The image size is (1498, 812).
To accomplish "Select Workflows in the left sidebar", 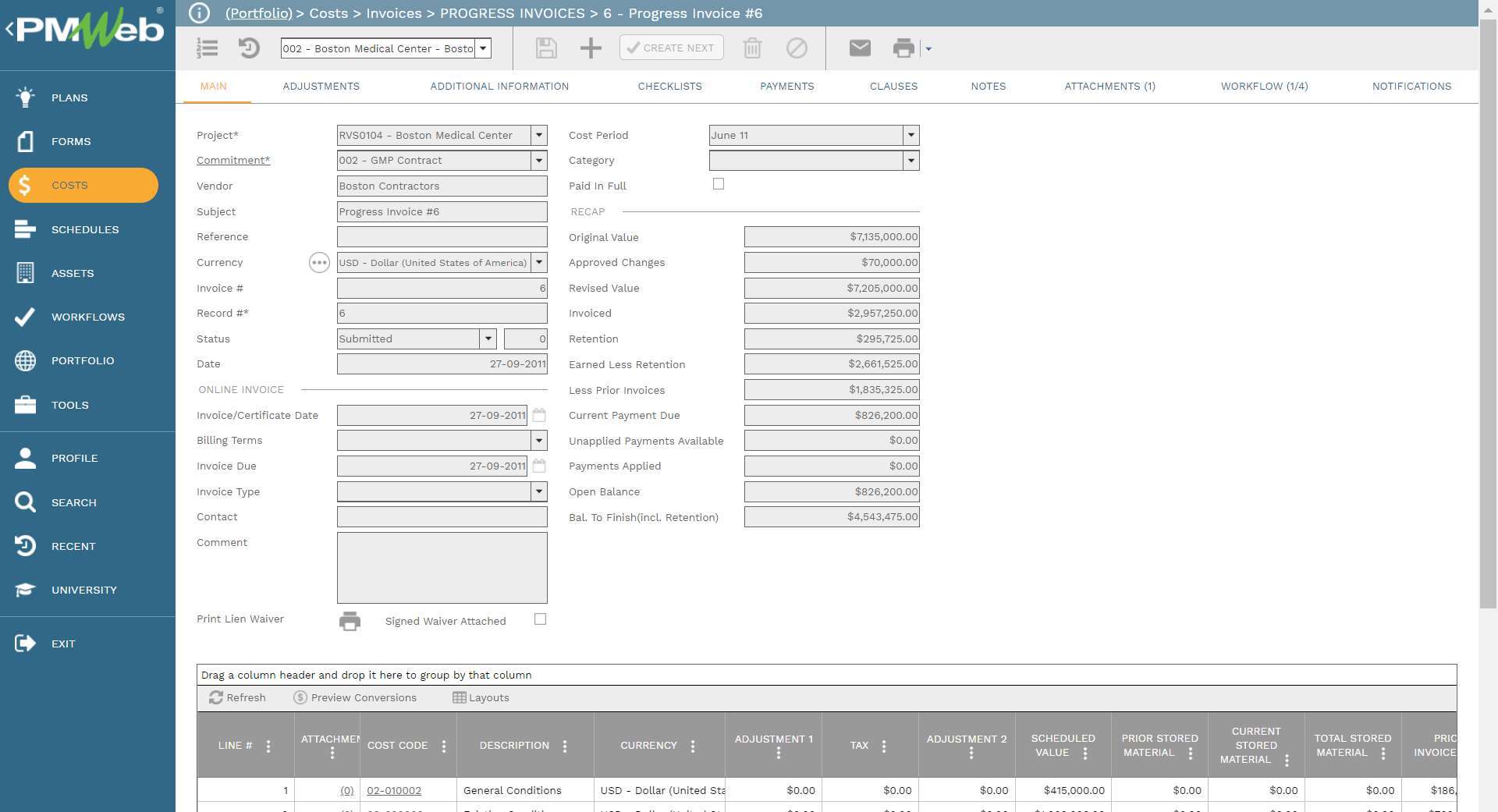I will [x=87, y=317].
